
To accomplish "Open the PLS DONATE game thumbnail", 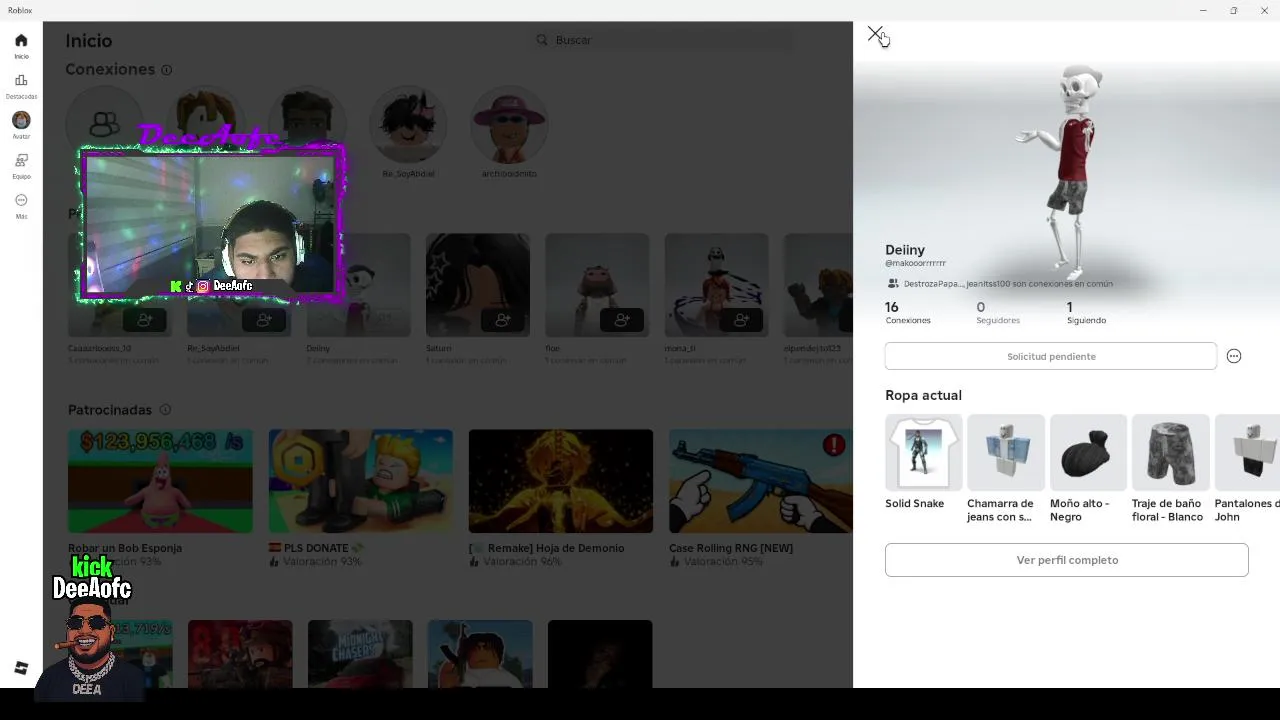I will [x=360, y=481].
